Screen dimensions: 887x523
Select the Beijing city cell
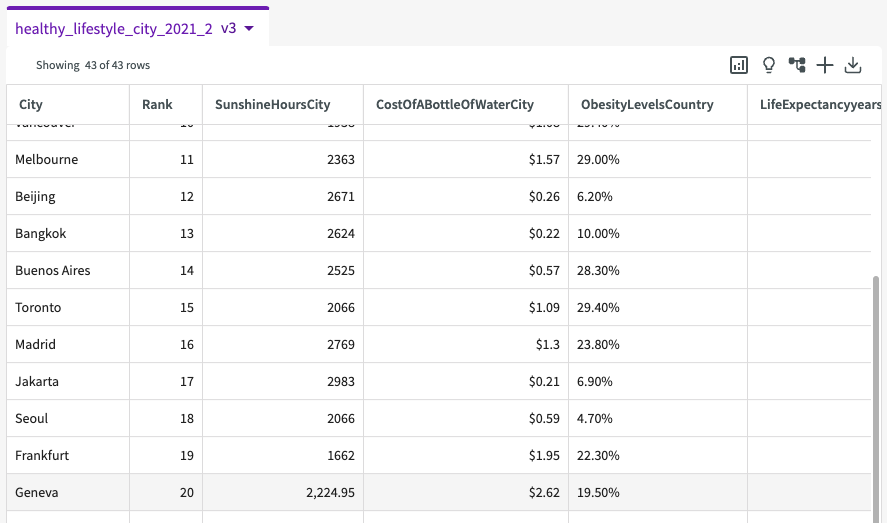click(x=68, y=196)
